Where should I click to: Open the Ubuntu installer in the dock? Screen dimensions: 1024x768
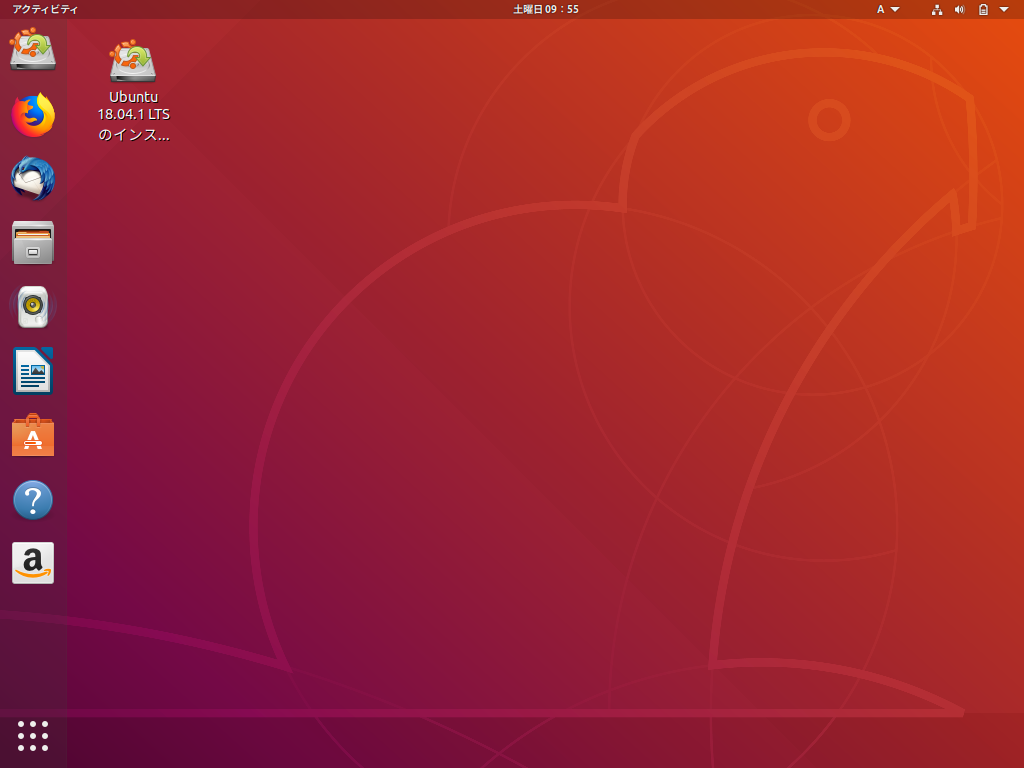tap(33, 50)
